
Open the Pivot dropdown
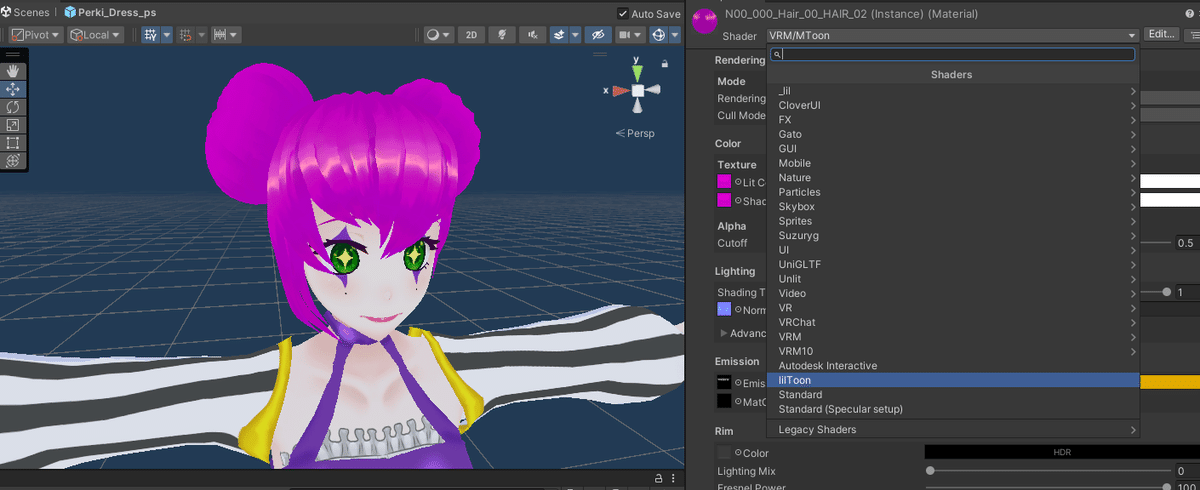[x=35, y=34]
